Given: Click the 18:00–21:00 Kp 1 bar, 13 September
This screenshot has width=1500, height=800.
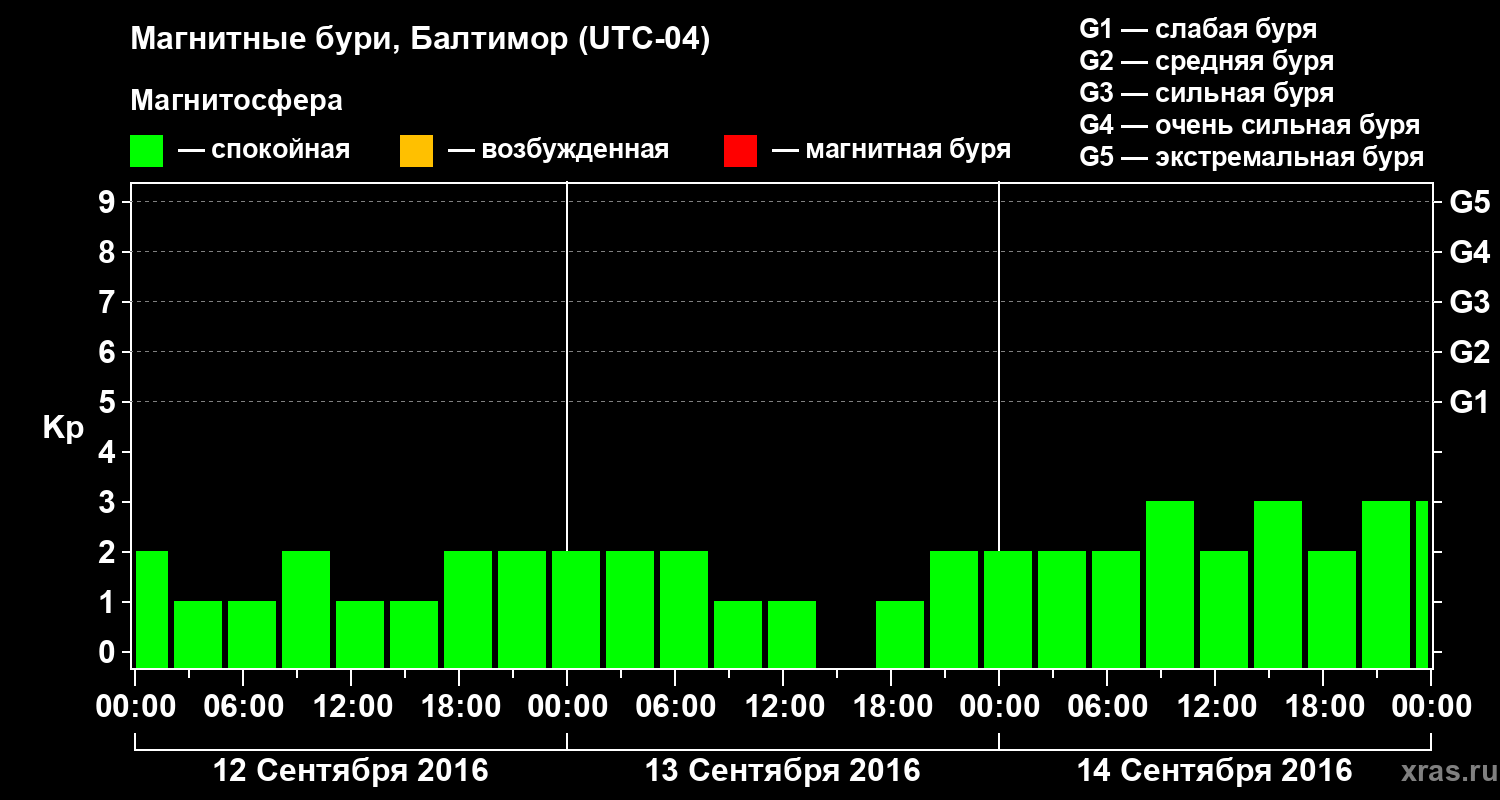Looking at the screenshot, I should click(900, 634).
